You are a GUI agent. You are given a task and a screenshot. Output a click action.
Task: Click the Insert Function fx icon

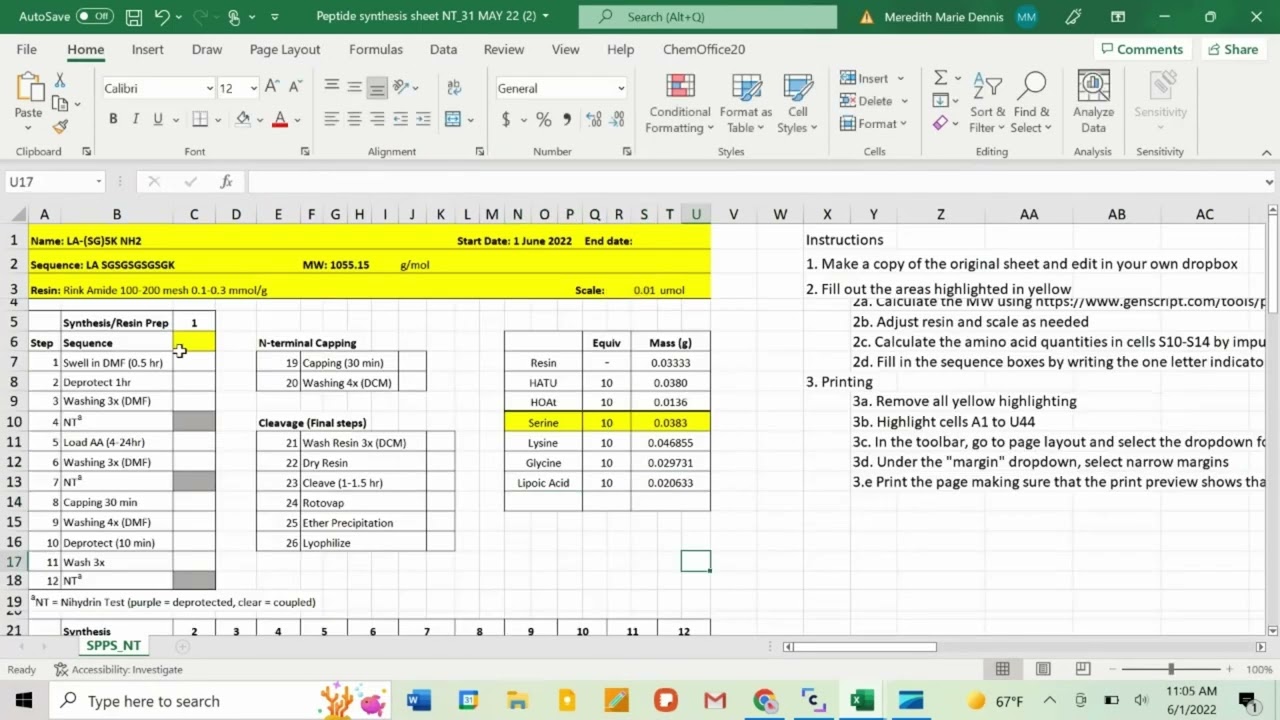(227, 181)
